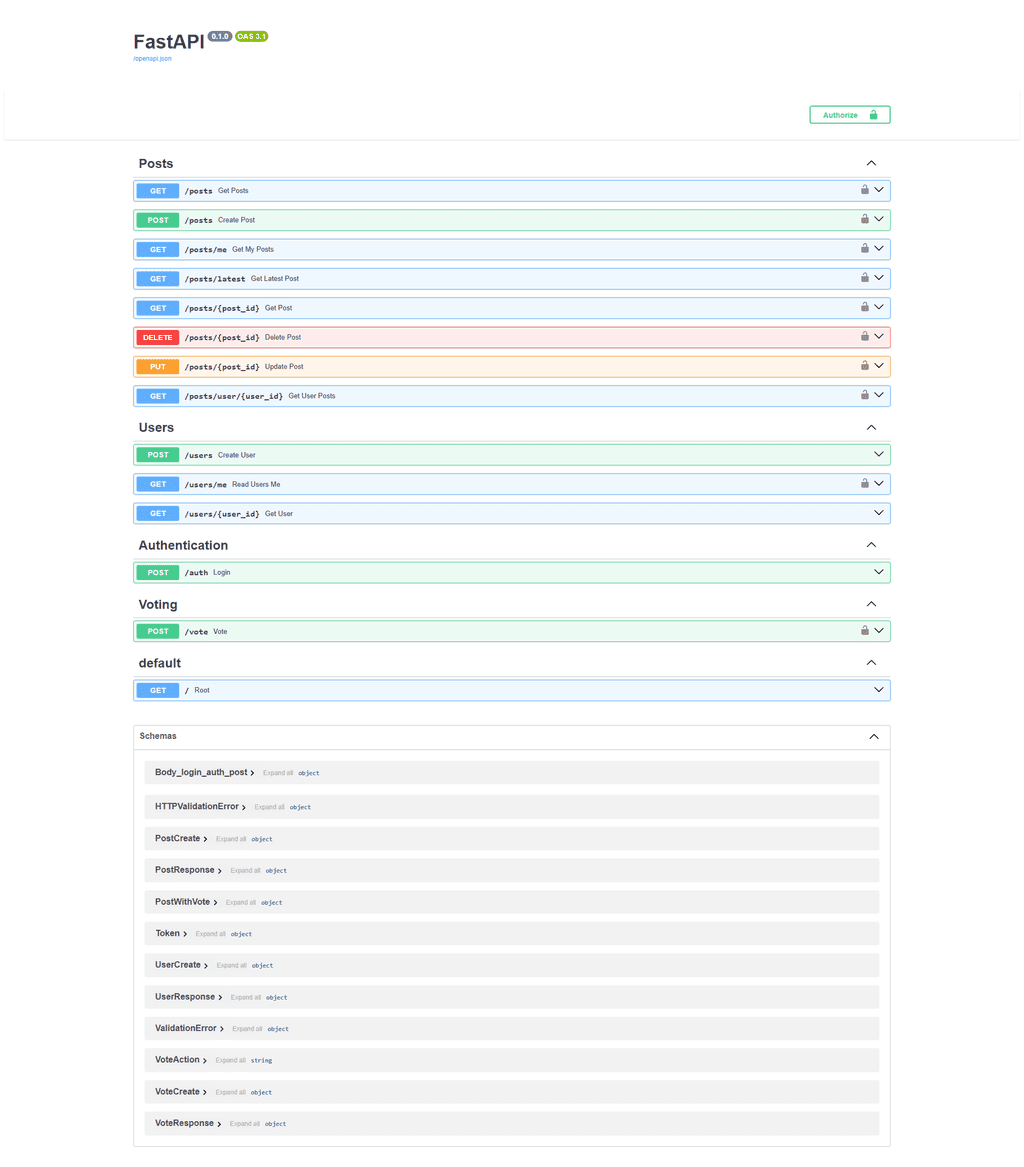This screenshot has width=1024, height=1167.
Task: Expand the GET / Root endpoint
Action: (x=879, y=690)
